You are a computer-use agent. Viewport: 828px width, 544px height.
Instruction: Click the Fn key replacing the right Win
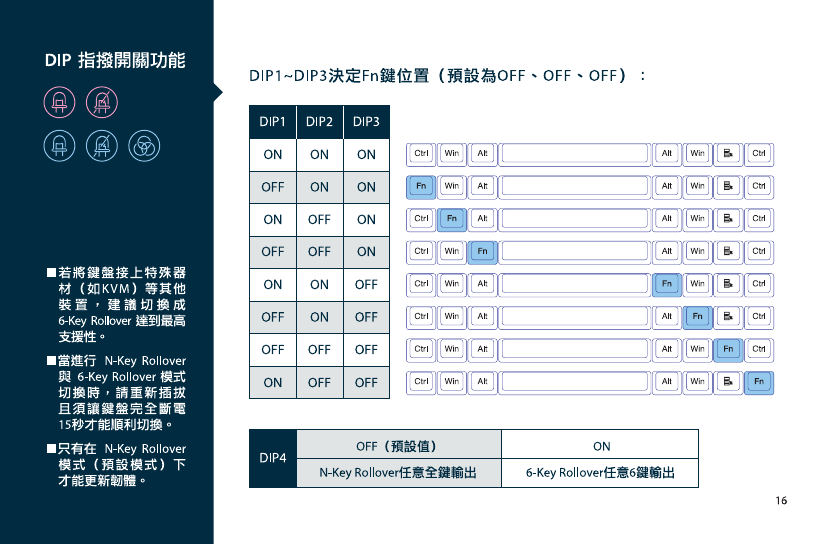(x=698, y=317)
